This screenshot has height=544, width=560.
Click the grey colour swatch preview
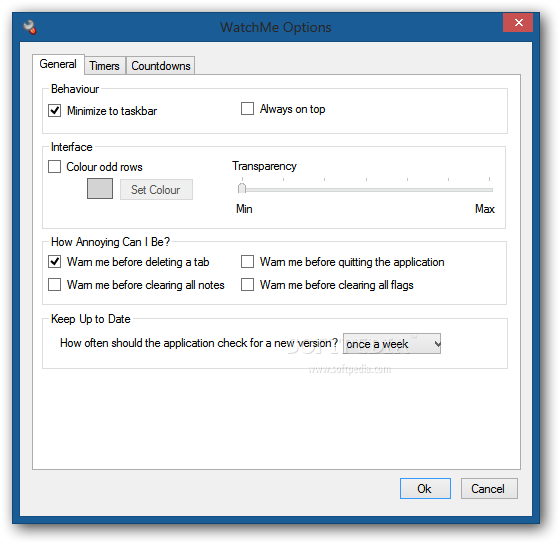point(100,189)
